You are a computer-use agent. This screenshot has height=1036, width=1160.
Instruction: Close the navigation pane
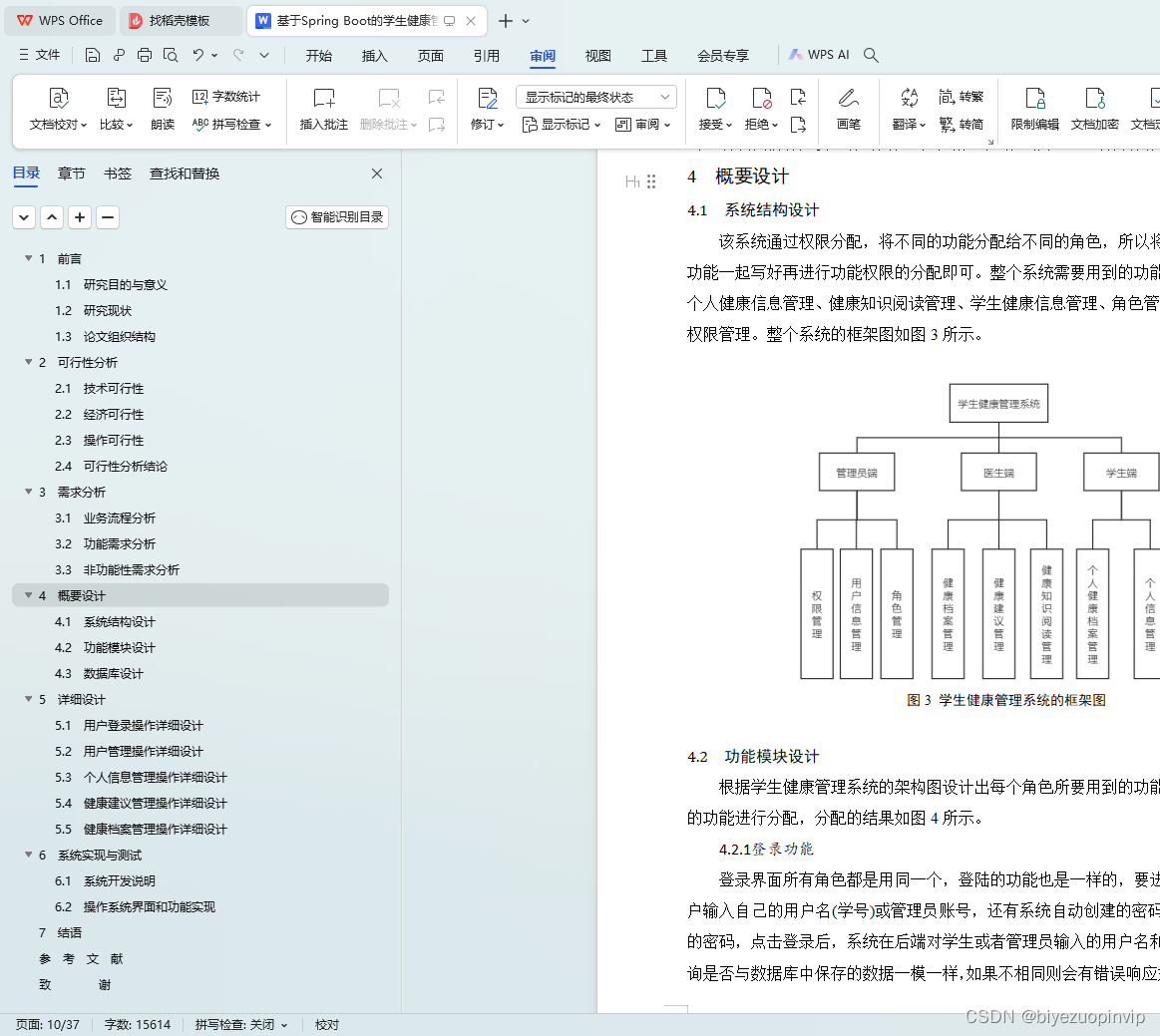pos(377,173)
